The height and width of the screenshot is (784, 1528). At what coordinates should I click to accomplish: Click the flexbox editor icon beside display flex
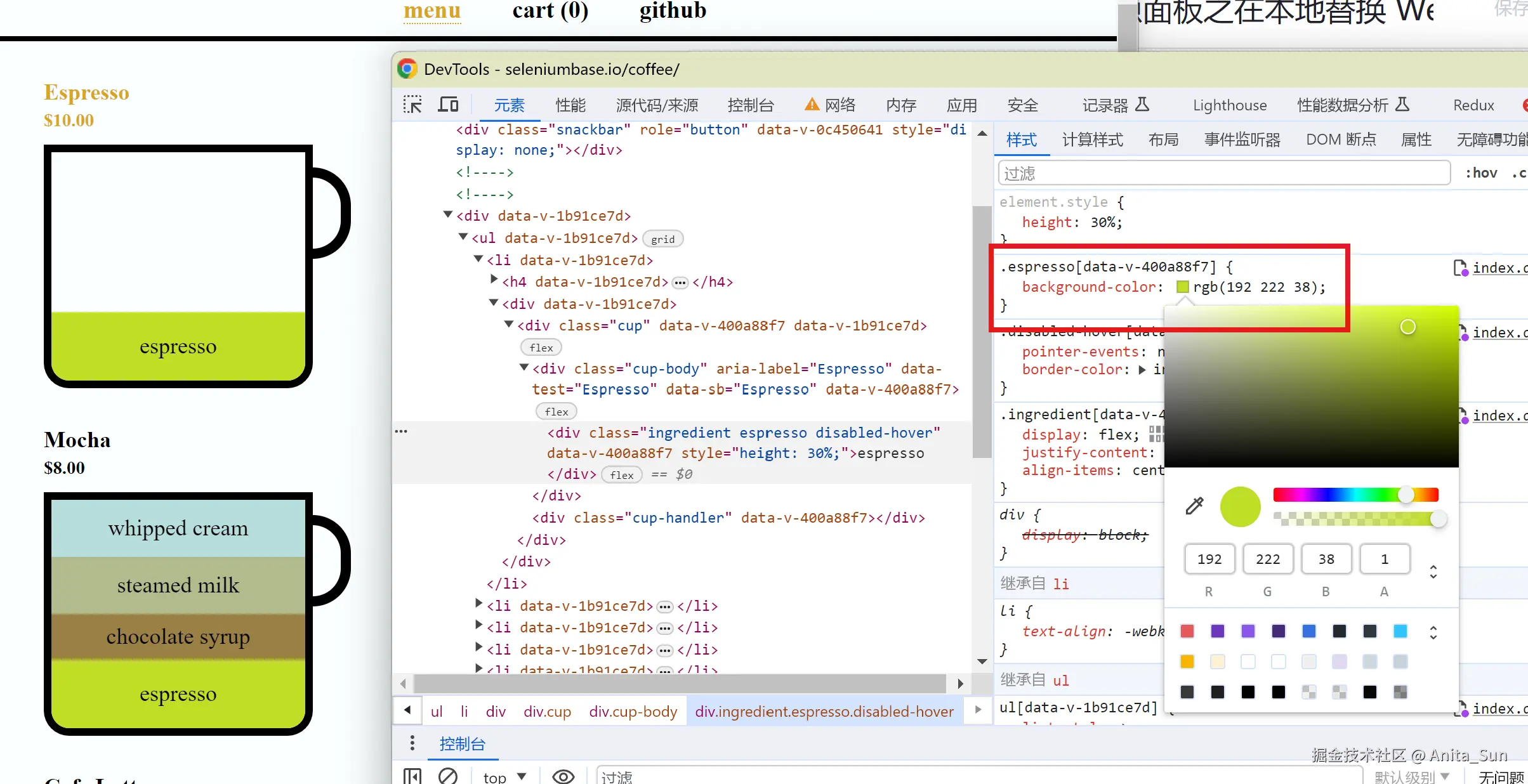click(1156, 434)
